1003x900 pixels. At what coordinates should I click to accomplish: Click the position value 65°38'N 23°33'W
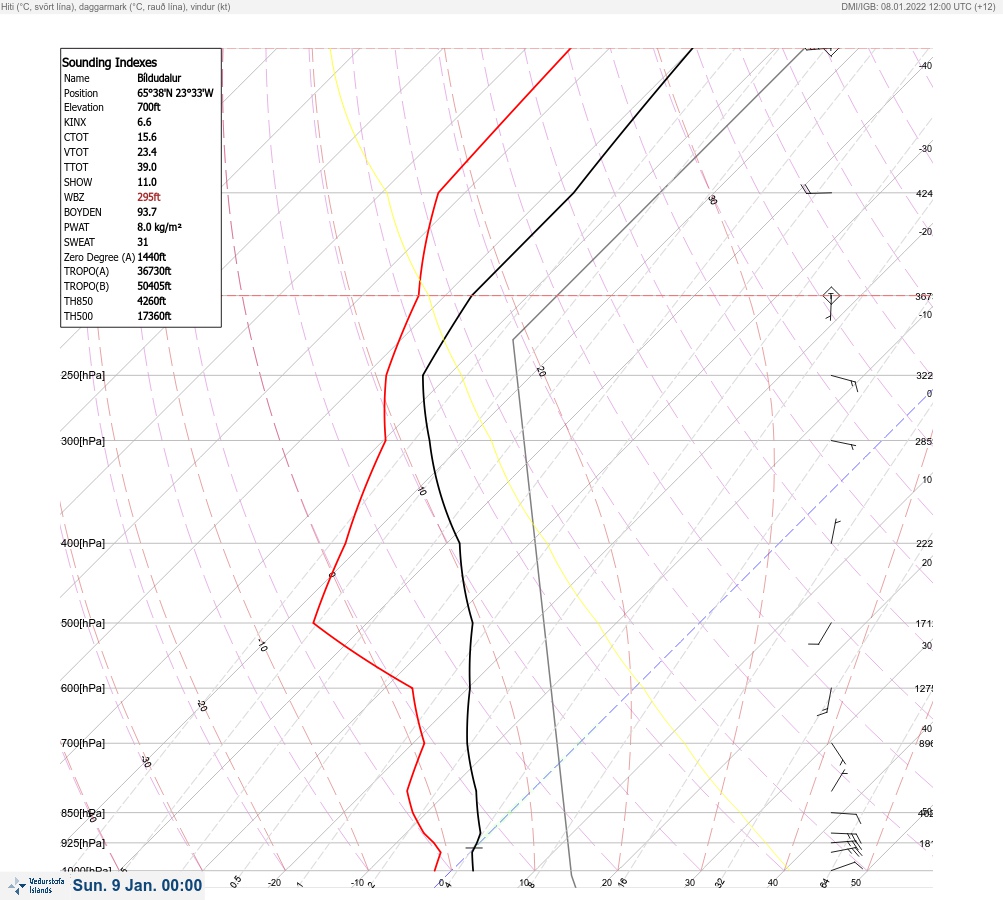(x=175, y=93)
